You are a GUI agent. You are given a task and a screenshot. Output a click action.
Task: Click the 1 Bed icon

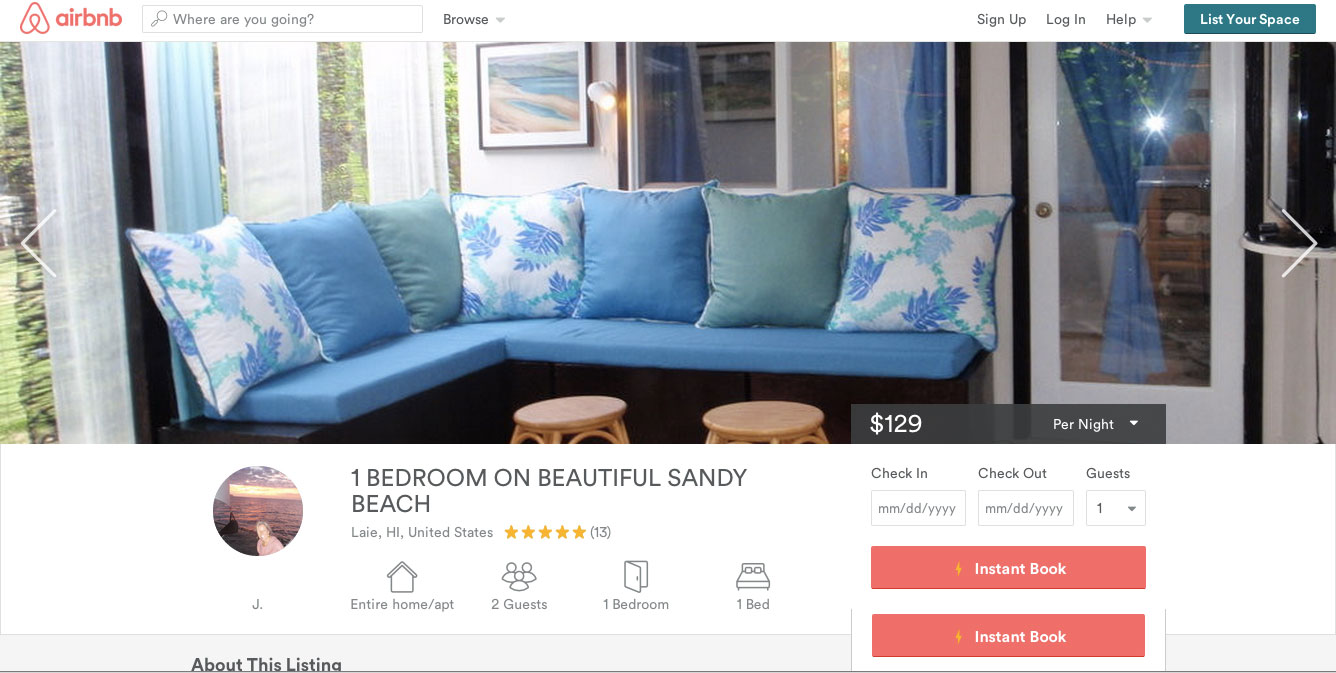click(753, 577)
